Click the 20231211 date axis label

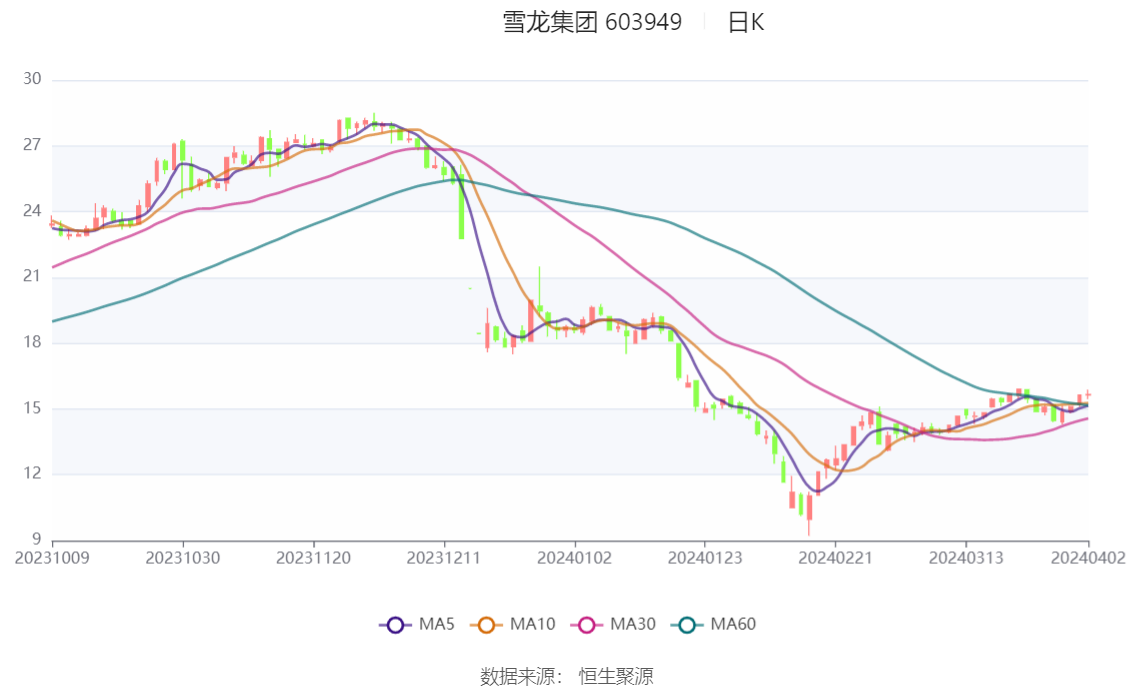(x=443, y=558)
